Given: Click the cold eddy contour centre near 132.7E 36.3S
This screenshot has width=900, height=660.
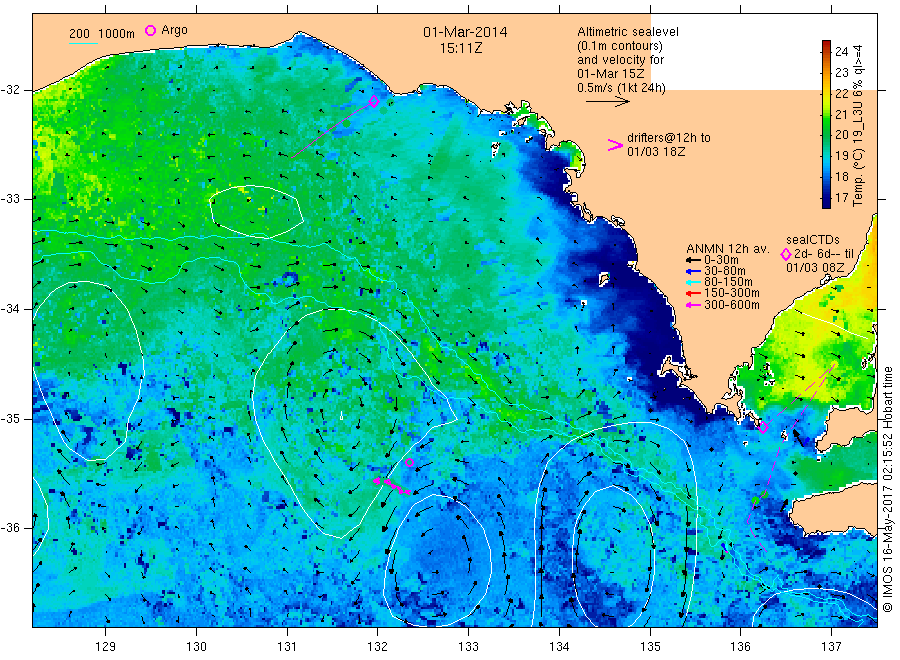Looking at the screenshot, I should pos(437,560).
